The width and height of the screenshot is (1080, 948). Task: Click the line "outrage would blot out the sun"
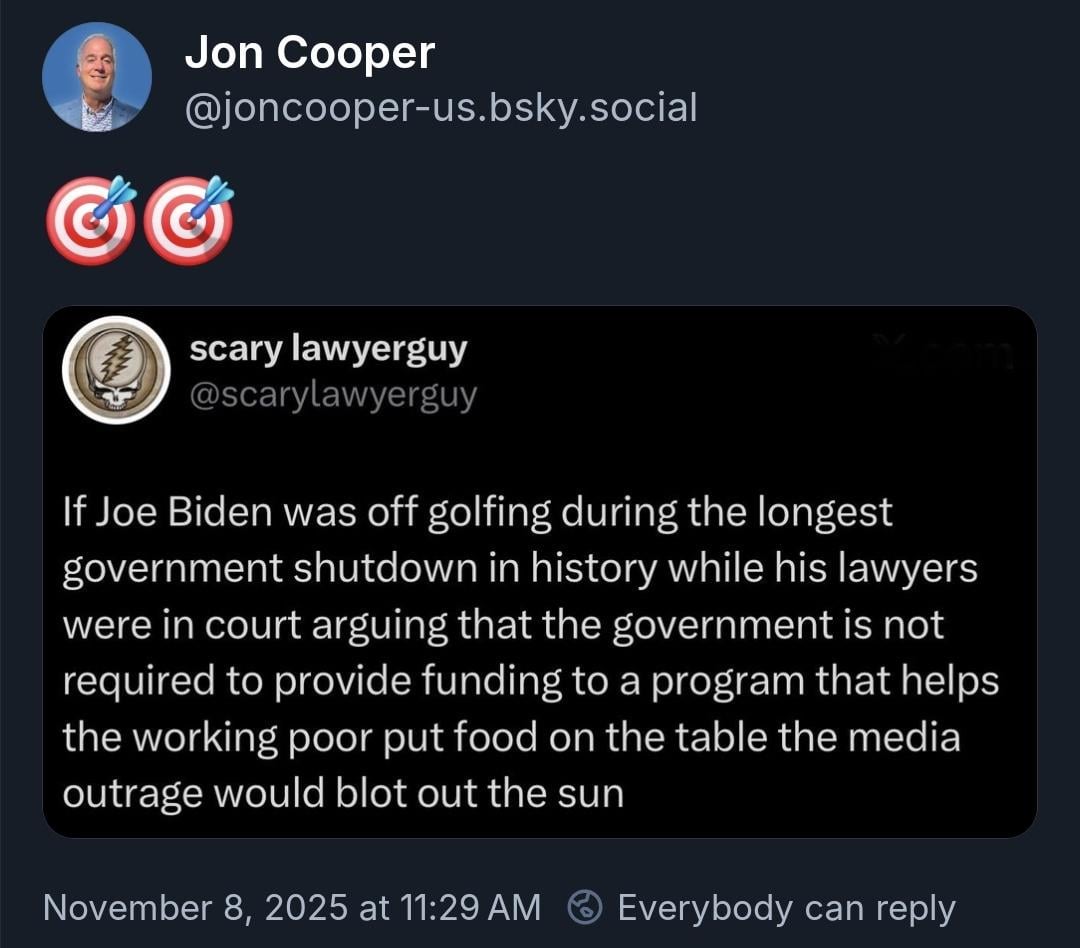point(343,792)
